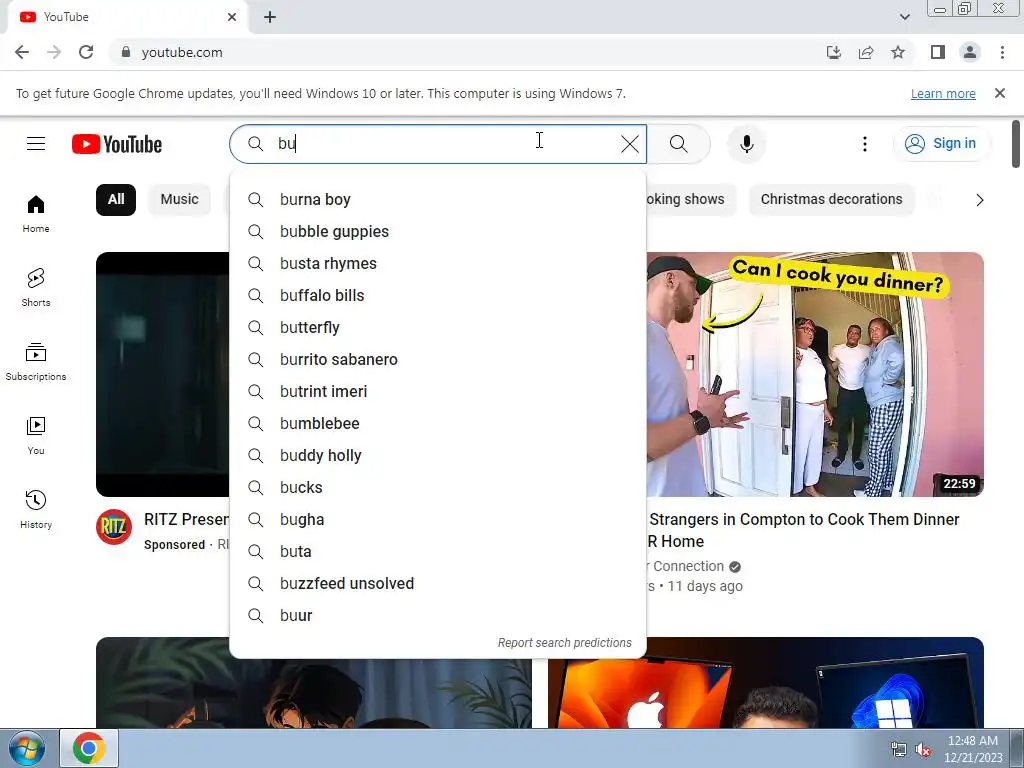The width and height of the screenshot is (1024, 768).
Task: Go to Home in the sidebar
Action: tap(36, 214)
